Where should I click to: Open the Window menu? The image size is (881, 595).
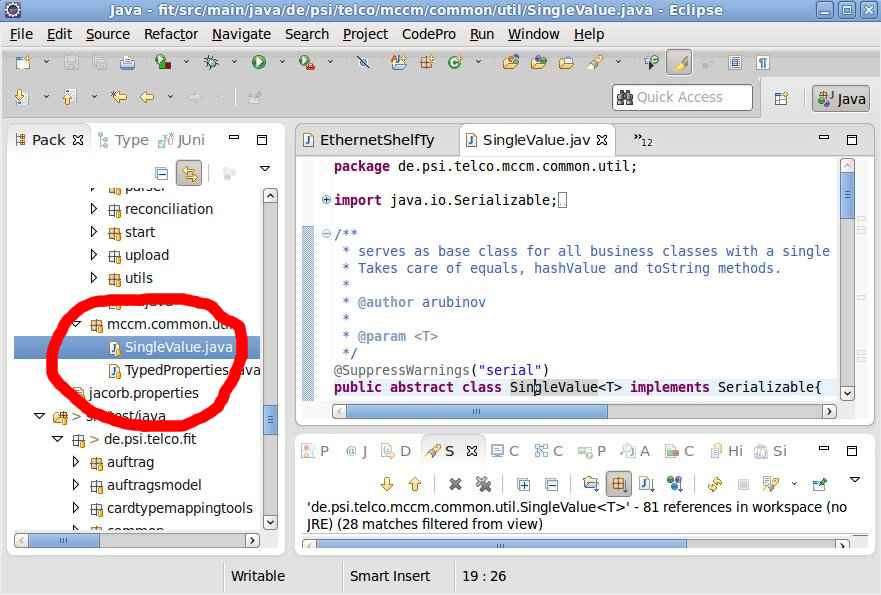pyautogui.click(x=534, y=34)
